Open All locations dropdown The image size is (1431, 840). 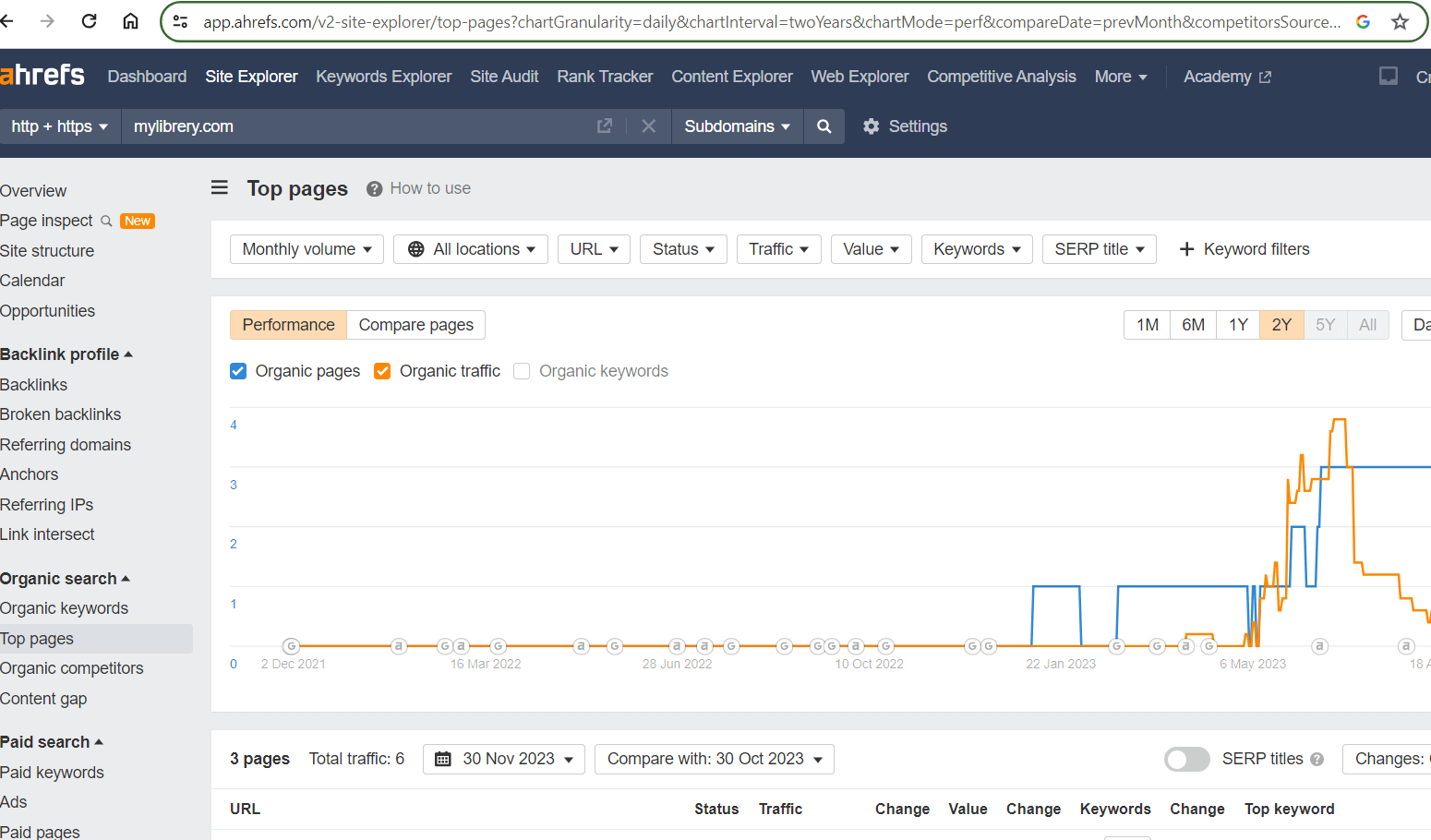click(x=471, y=249)
